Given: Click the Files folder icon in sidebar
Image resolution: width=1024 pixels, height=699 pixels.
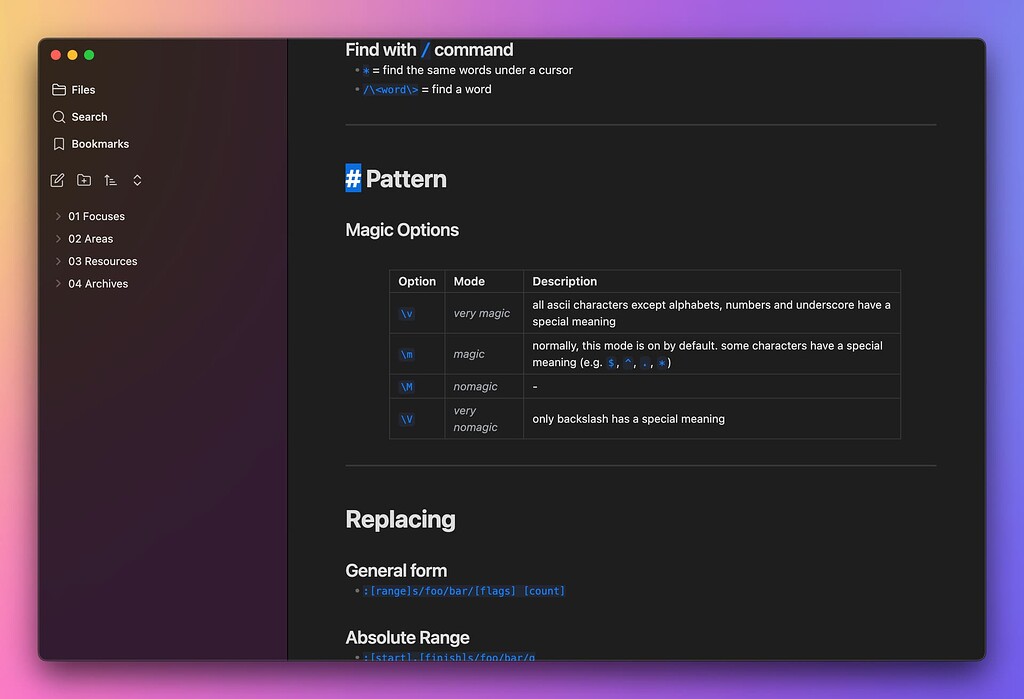Looking at the screenshot, I should coord(59,90).
